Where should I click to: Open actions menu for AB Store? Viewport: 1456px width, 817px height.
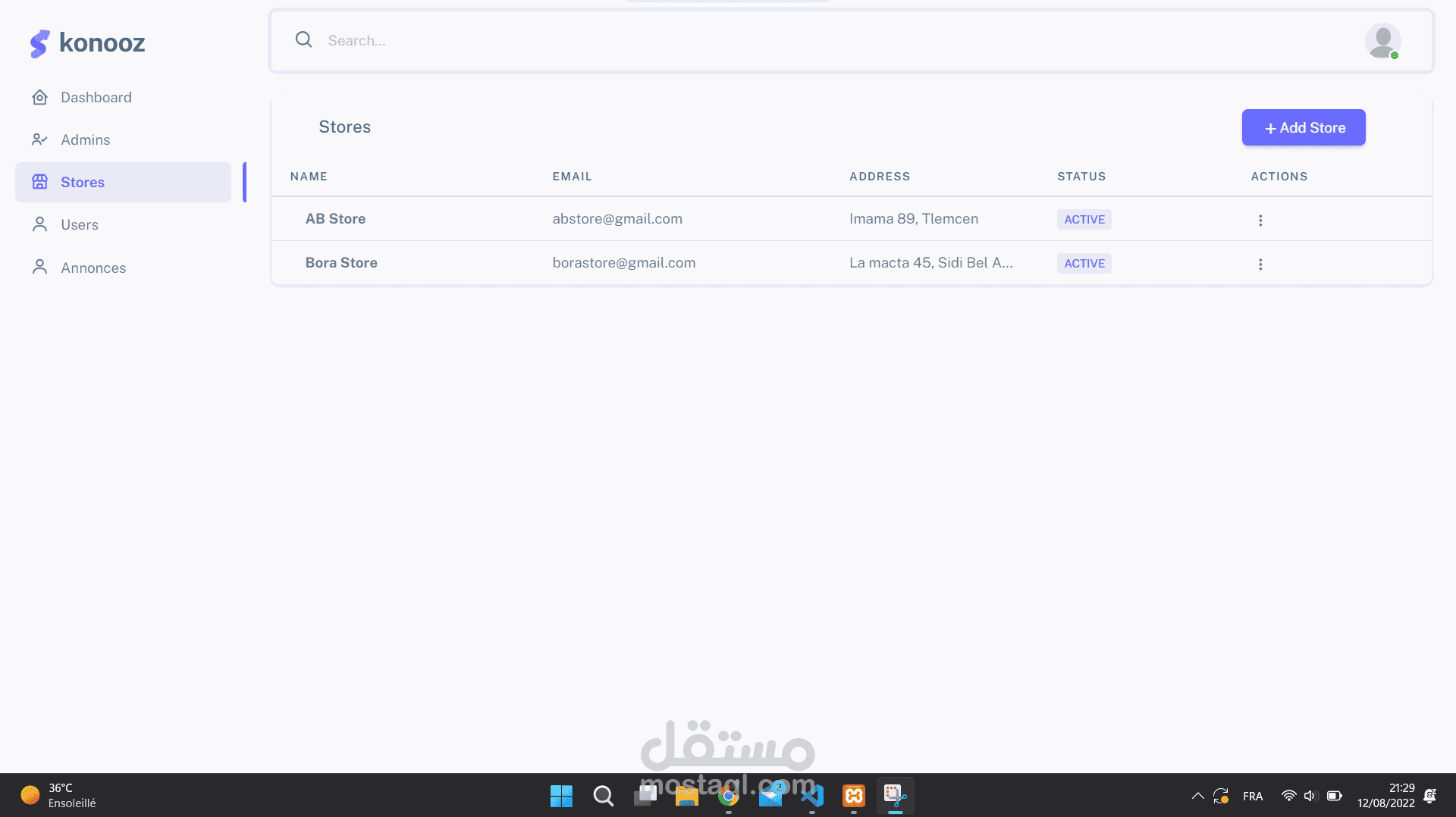(x=1260, y=220)
